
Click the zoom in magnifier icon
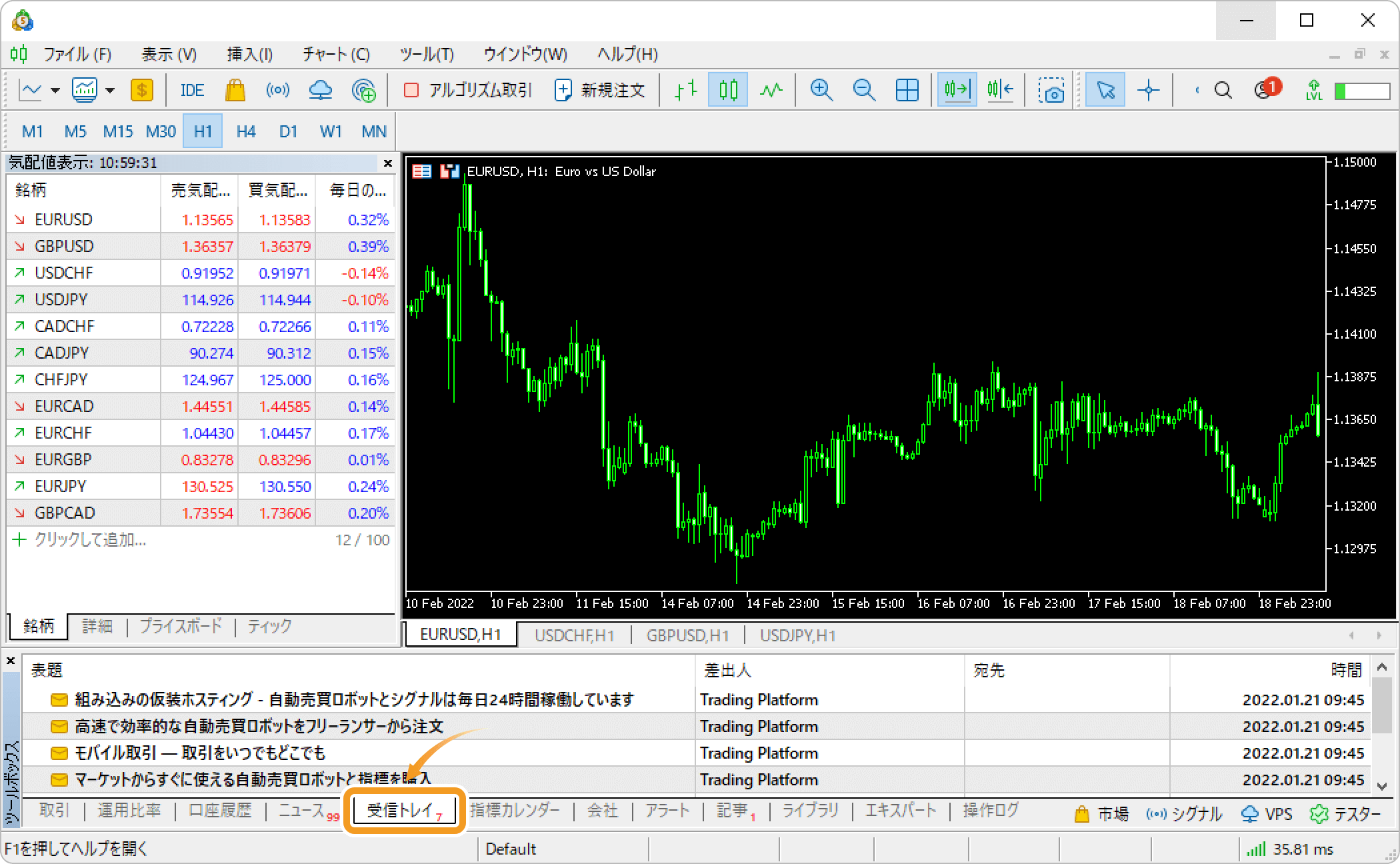tap(821, 90)
